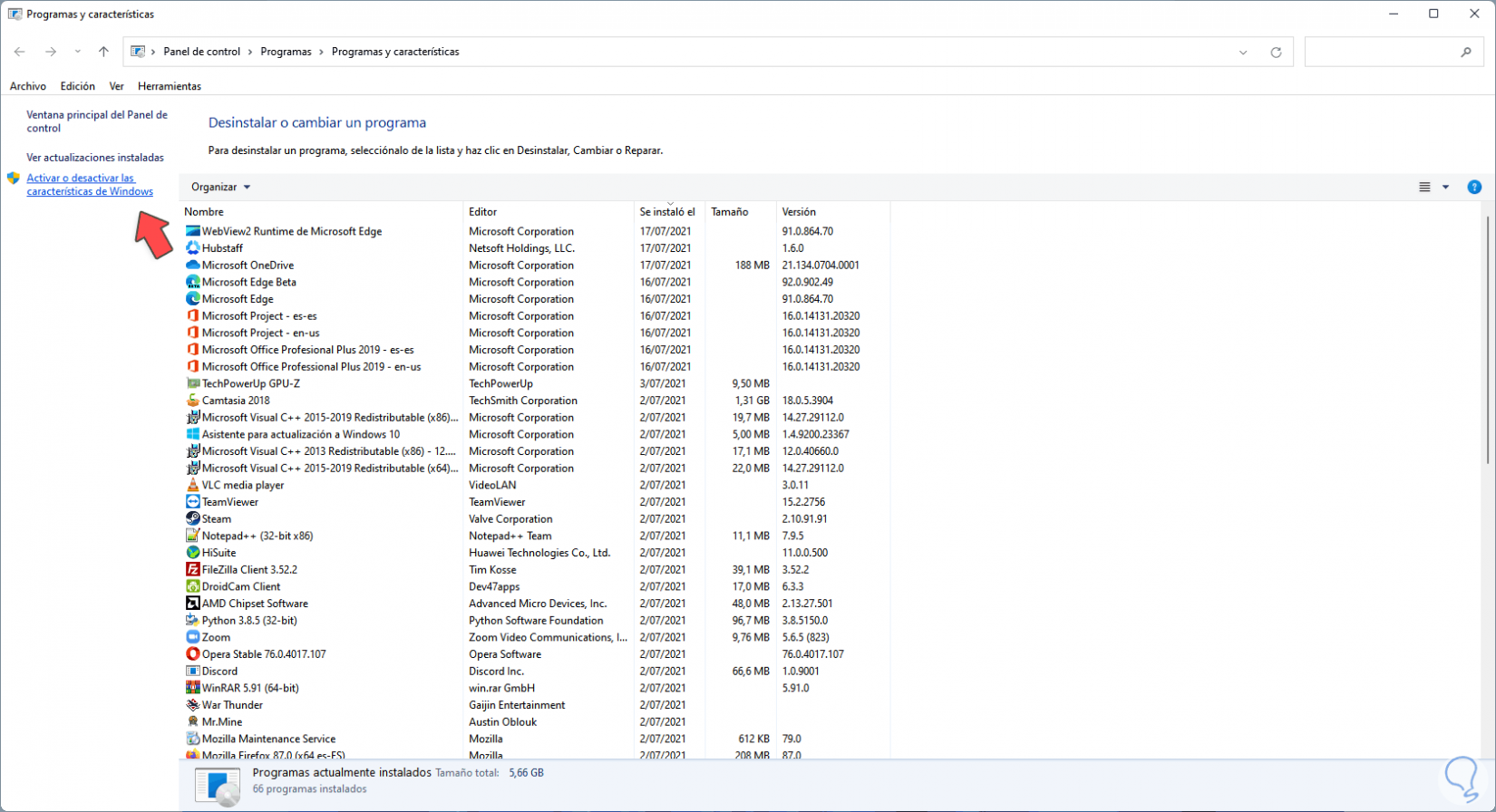The image size is (1496, 812).
Task: Open the recent locations chevron
Action: coord(77,52)
